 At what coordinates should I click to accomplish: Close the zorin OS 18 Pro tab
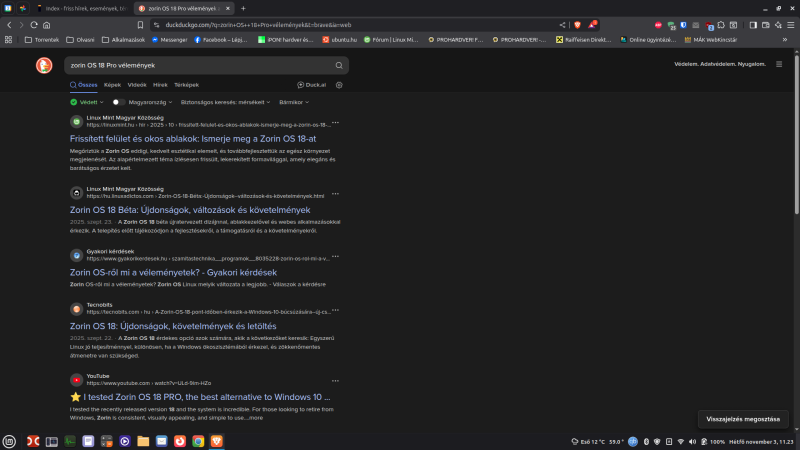(x=228, y=8)
